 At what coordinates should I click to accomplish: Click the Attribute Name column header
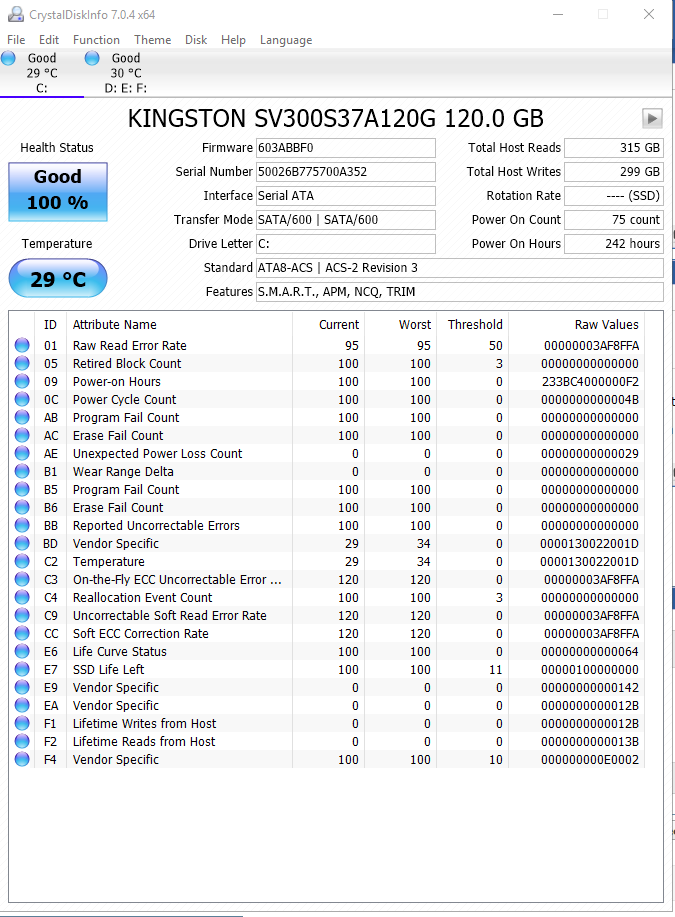pyautogui.click(x=179, y=325)
